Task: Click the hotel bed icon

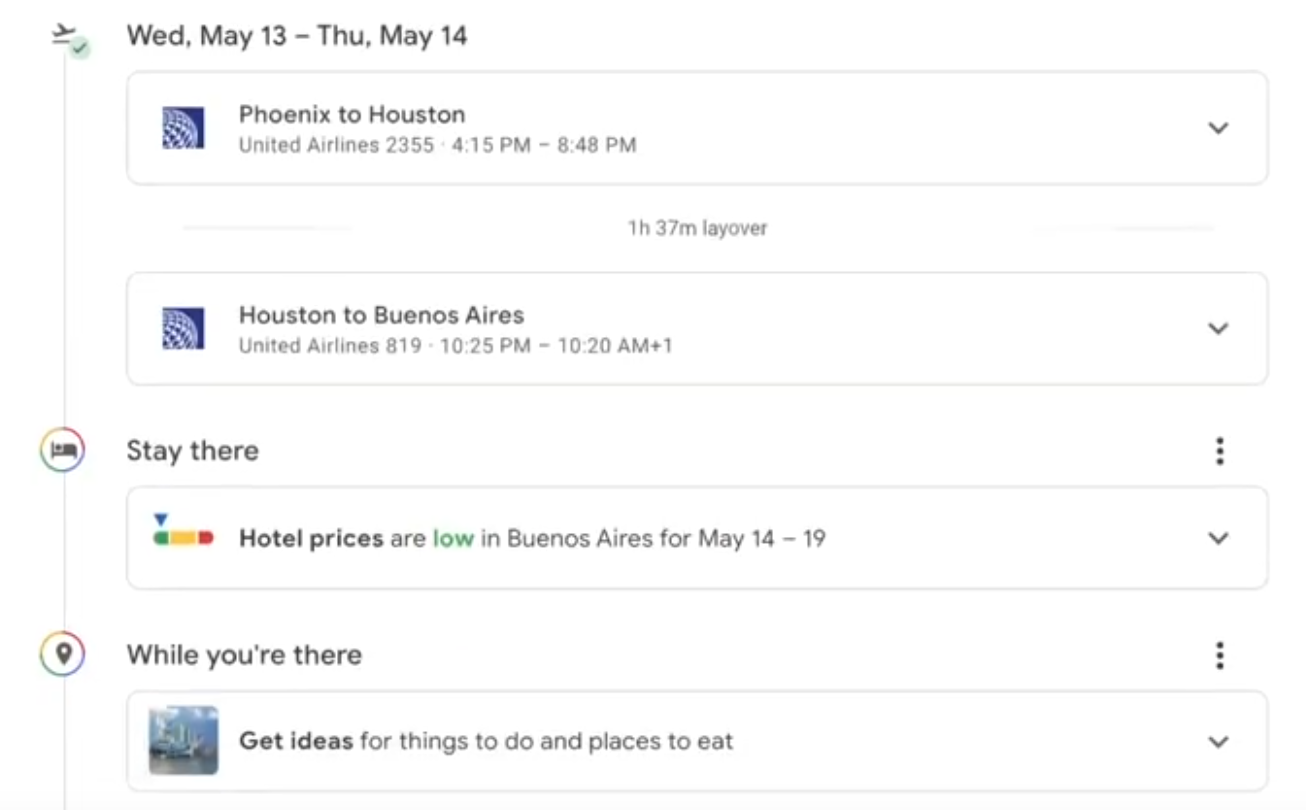Action: point(63,451)
